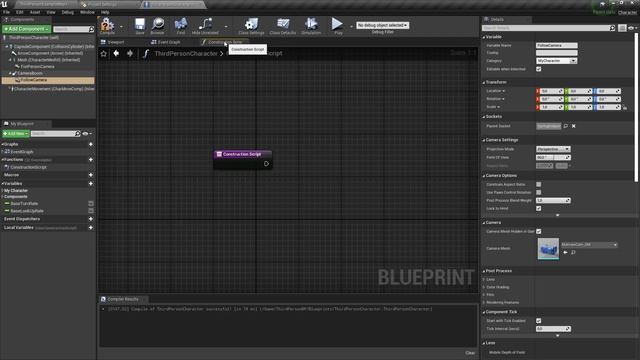Viewport: 640px width, 360px height.
Task: Open the Play options dropdown arrow
Action: [351, 27]
